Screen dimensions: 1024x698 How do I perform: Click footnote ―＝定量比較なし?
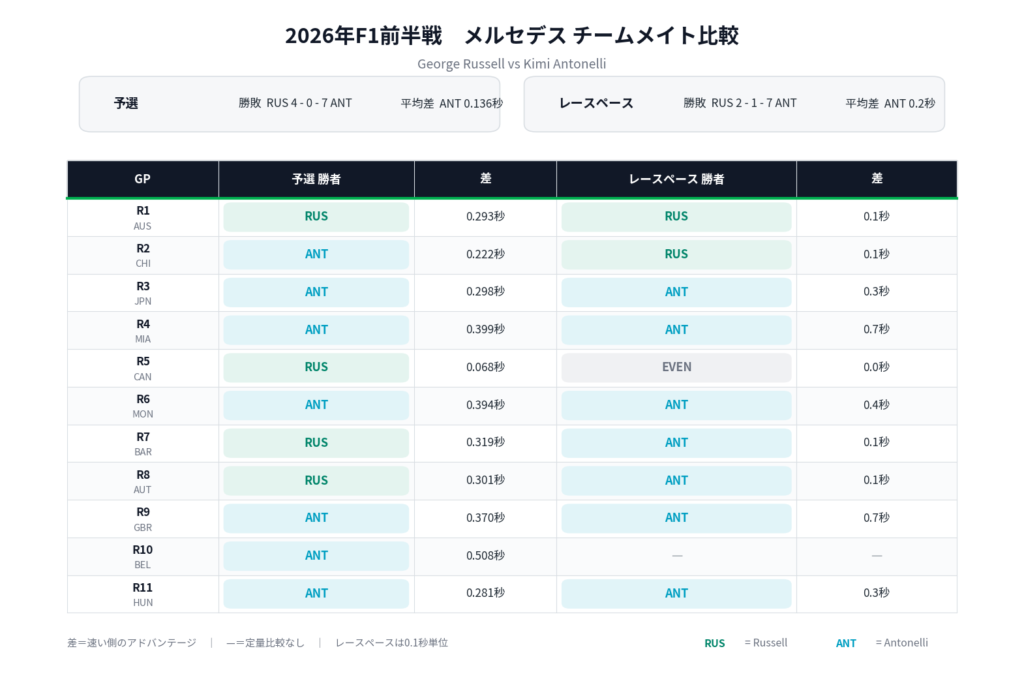265,643
